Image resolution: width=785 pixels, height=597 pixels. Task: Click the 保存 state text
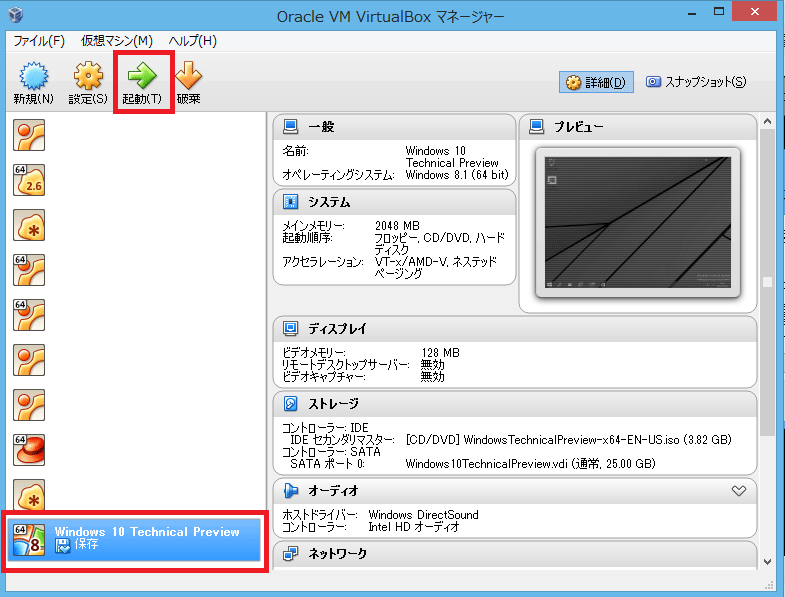click(x=87, y=544)
